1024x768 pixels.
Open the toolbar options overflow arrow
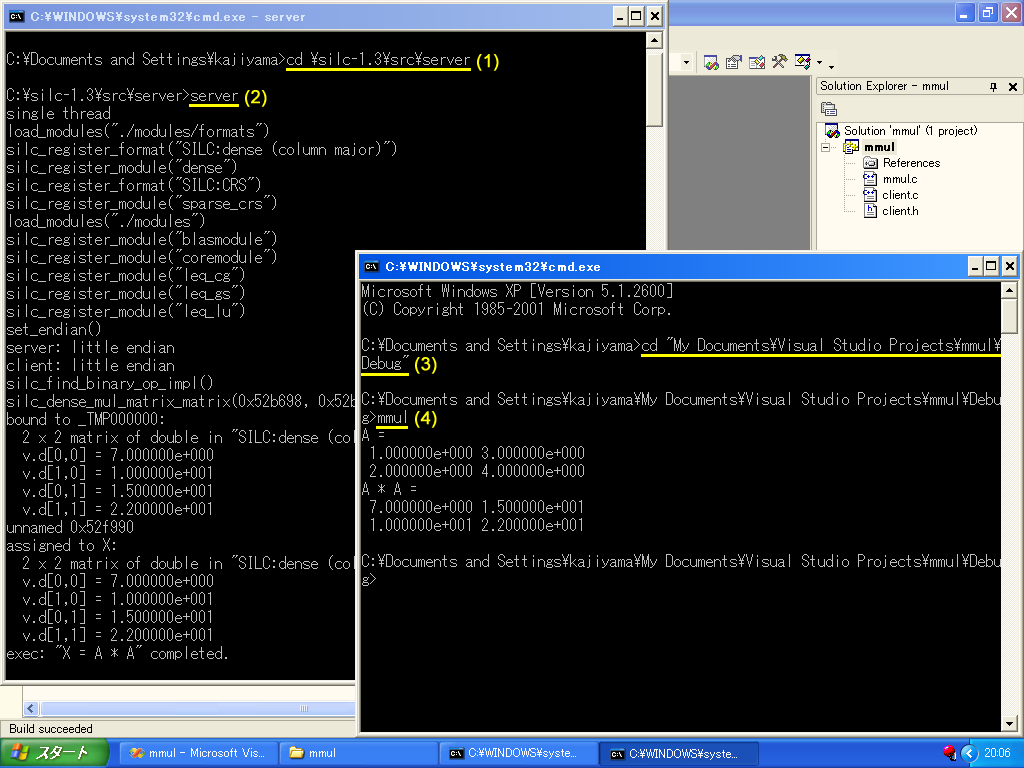coord(831,65)
